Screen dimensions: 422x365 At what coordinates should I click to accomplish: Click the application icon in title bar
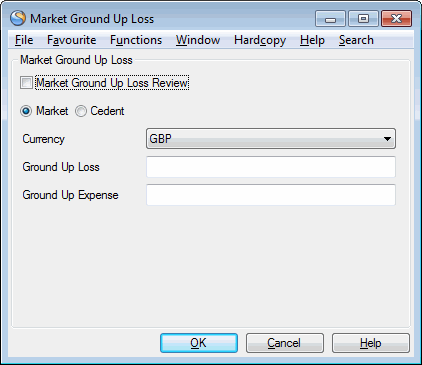[x=18, y=18]
